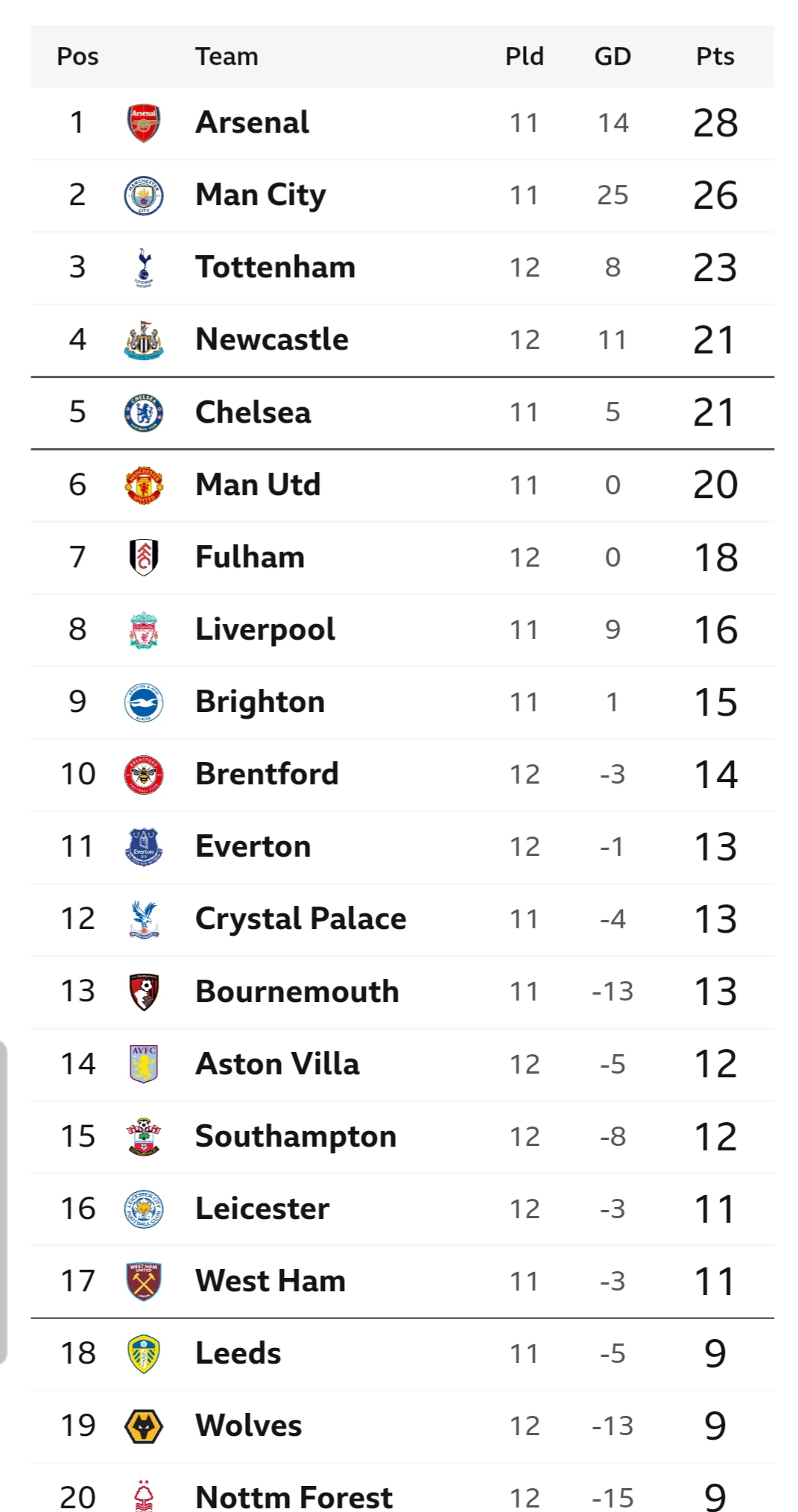Click the Team column header

[x=227, y=57]
